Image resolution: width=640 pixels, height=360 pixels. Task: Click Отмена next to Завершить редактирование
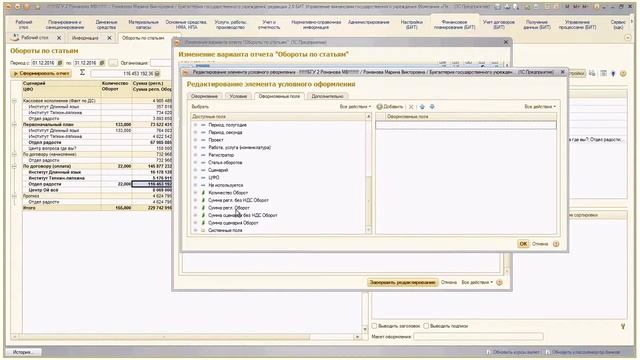pyautogui.click(x=449, y=282)
